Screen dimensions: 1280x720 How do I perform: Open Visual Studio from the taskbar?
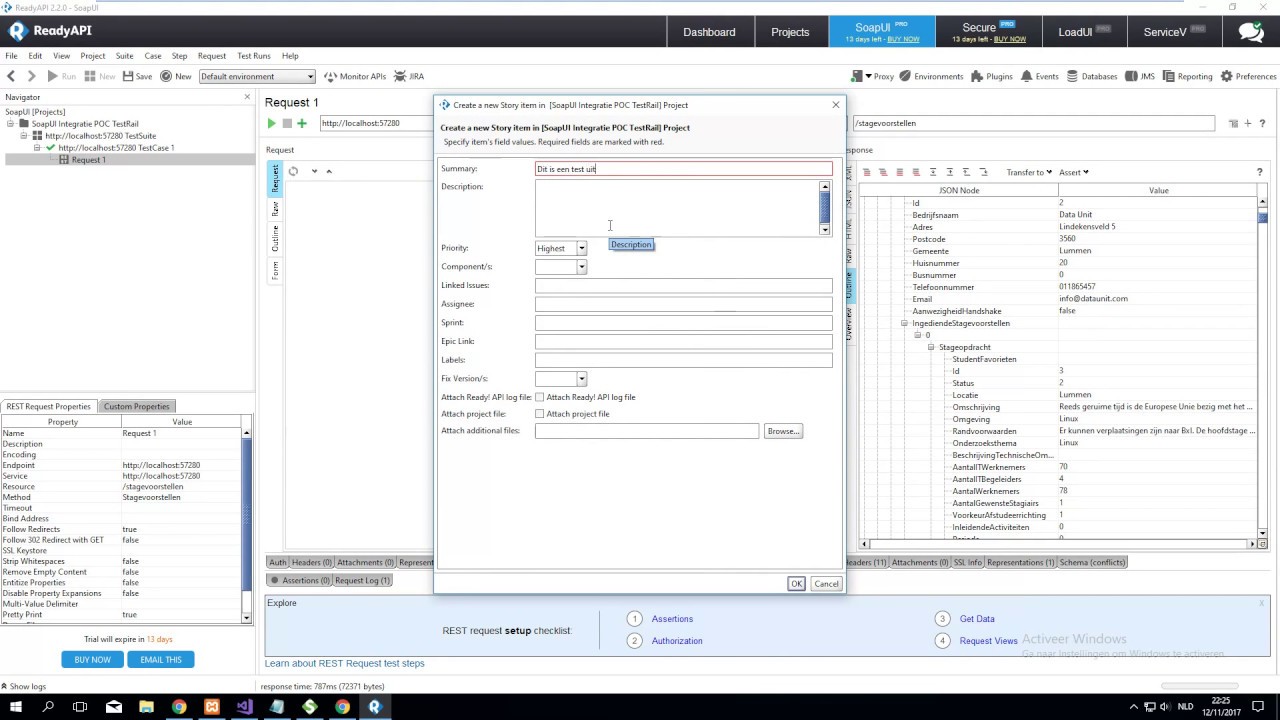click(x=245, y=707)
